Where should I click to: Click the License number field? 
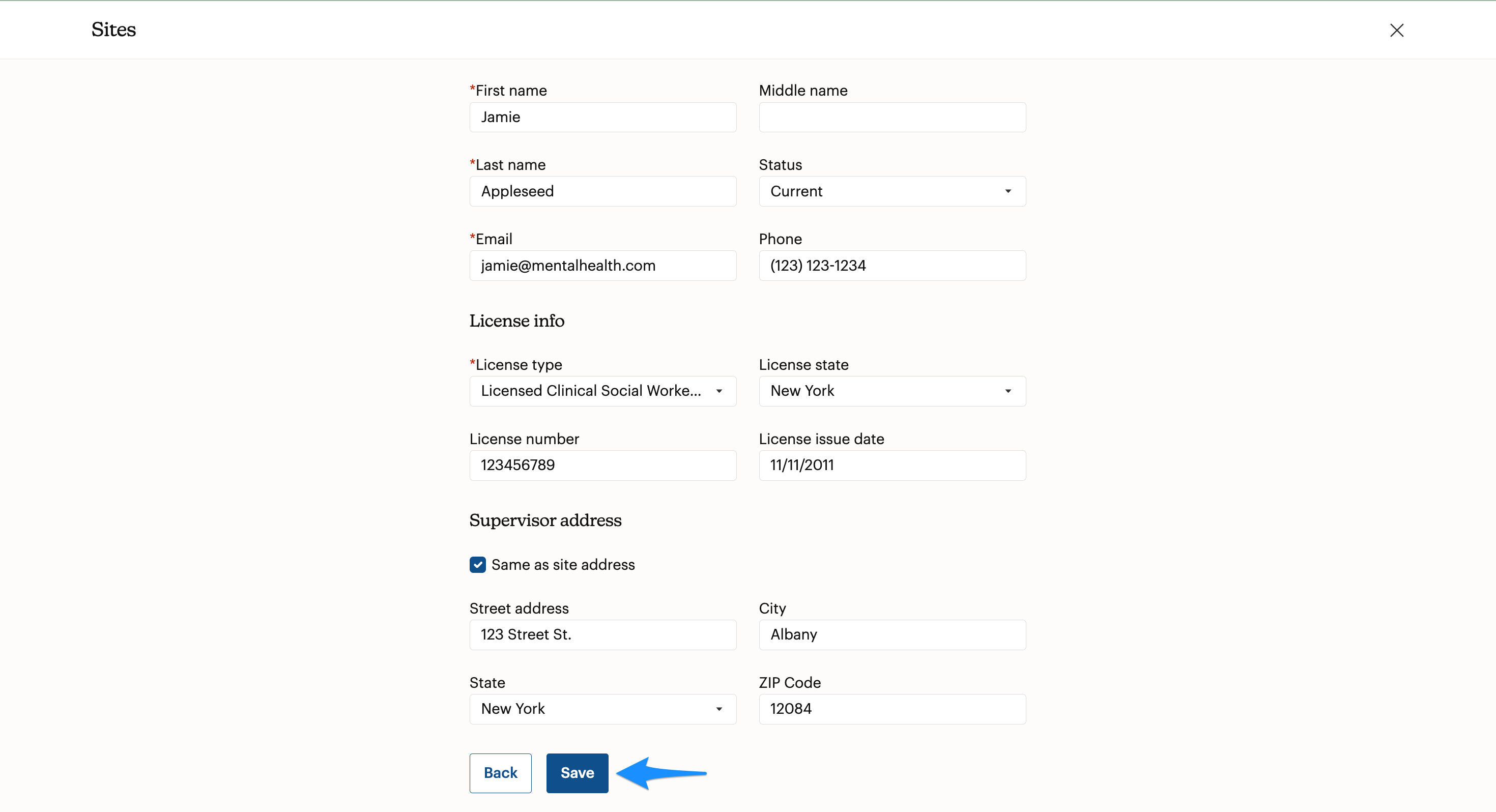pos(603,465)
